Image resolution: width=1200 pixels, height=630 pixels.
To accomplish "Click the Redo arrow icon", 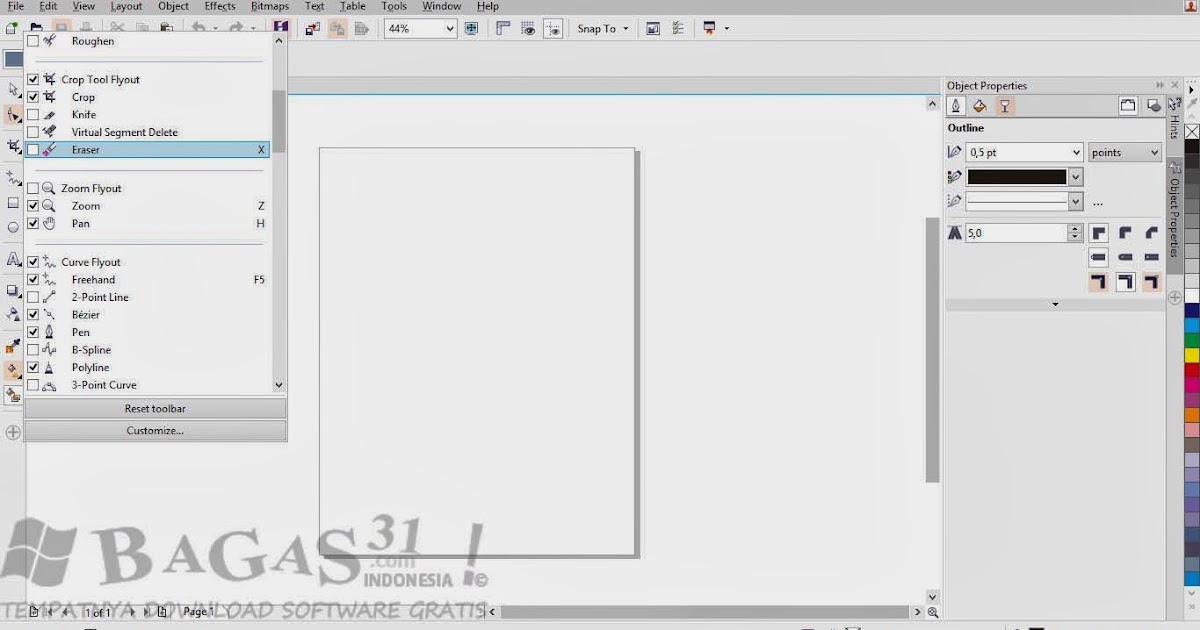I will 236,29.
